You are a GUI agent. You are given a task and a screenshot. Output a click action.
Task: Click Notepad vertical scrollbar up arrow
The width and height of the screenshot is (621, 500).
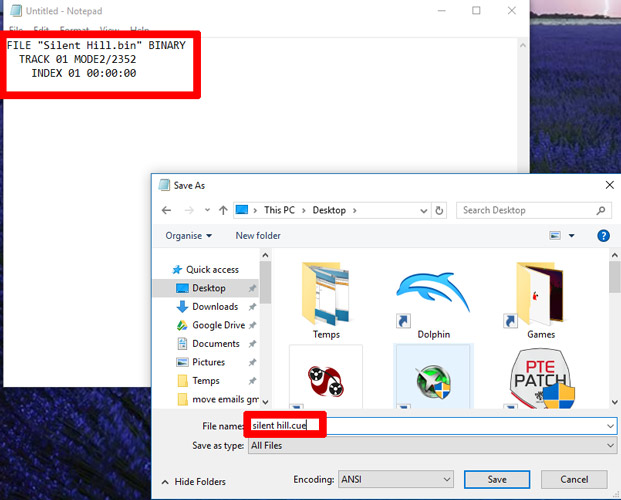tap(523, 46)
